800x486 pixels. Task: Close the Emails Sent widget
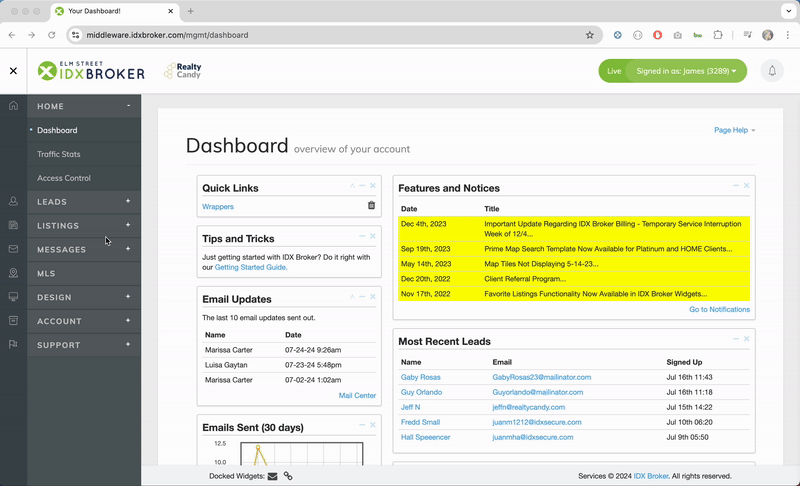[x=373, y=425]
